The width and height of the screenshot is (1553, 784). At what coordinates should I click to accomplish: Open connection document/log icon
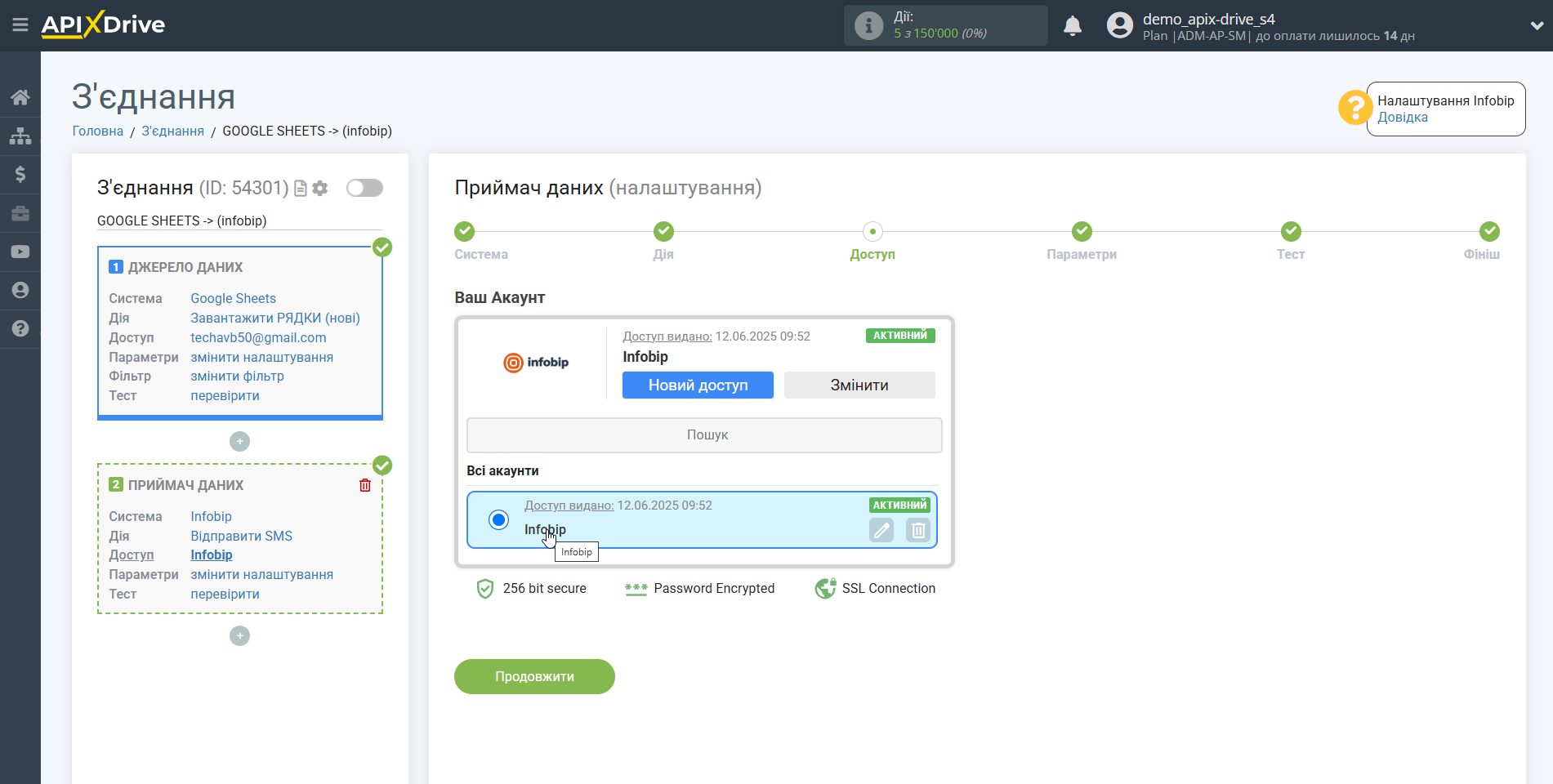pyautogui.click(x=301, y=189)
